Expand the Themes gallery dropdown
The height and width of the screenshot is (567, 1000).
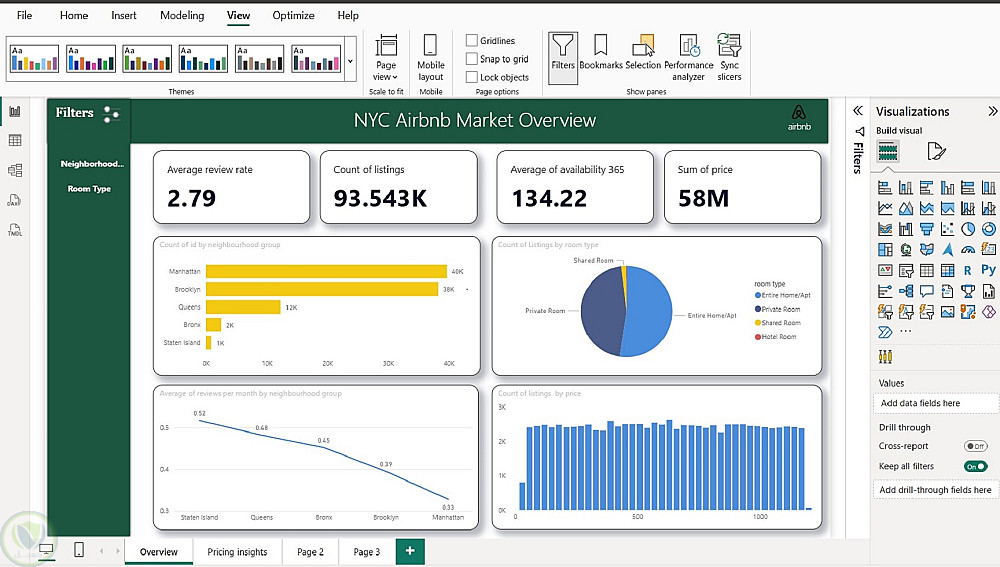tap(350, 61)
